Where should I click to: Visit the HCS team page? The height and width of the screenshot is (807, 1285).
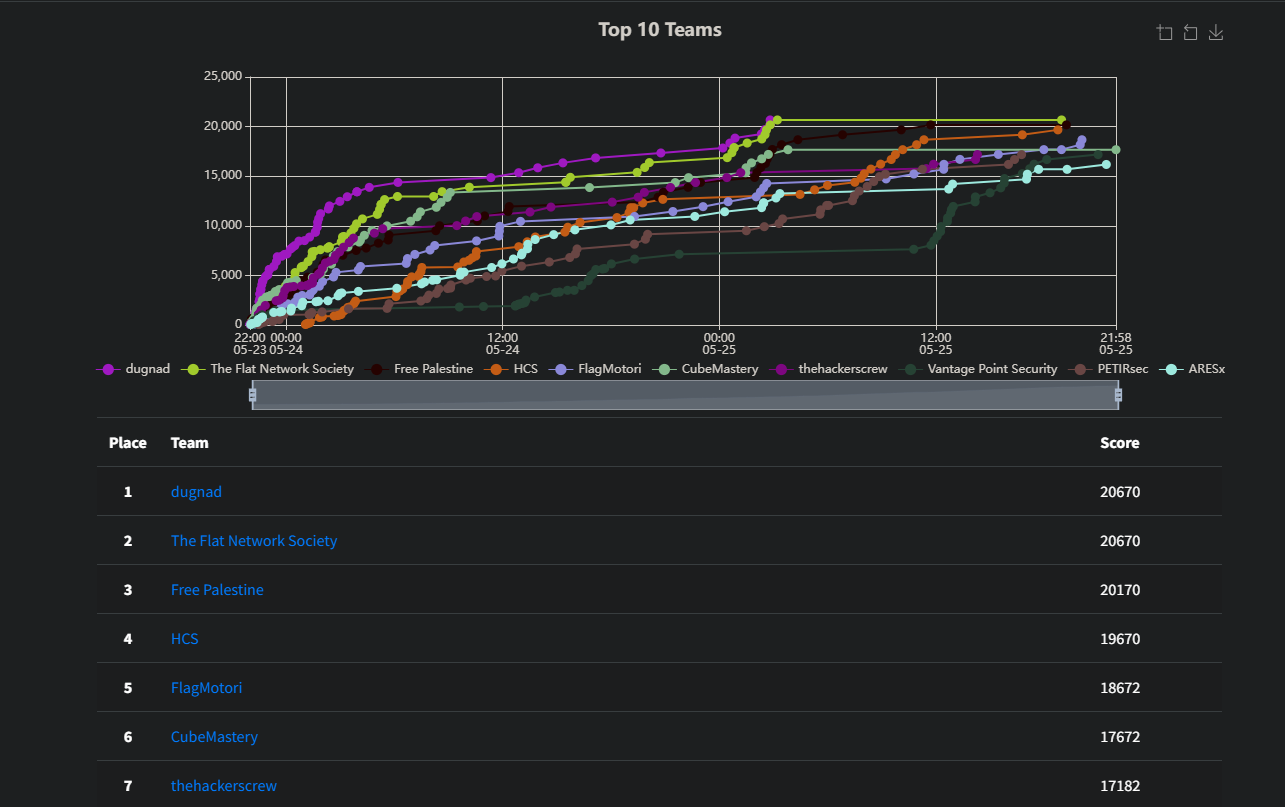[x=184, y=638]
